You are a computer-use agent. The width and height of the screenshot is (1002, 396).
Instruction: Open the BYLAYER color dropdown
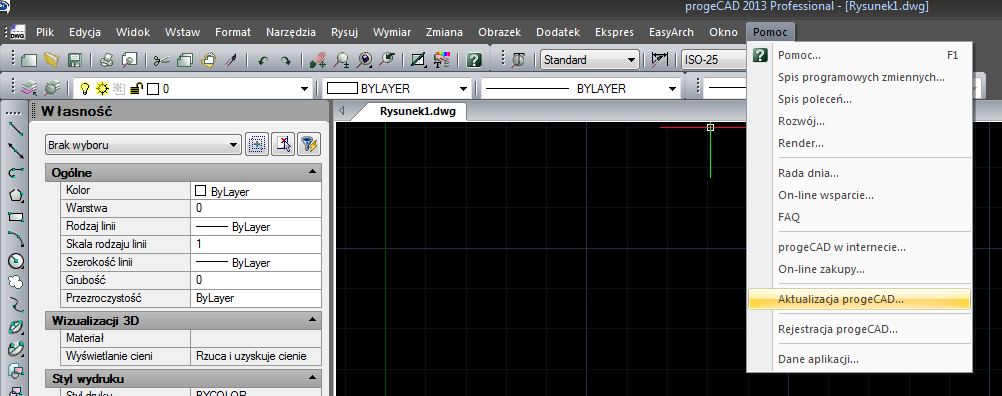click(x=463, y=89)
